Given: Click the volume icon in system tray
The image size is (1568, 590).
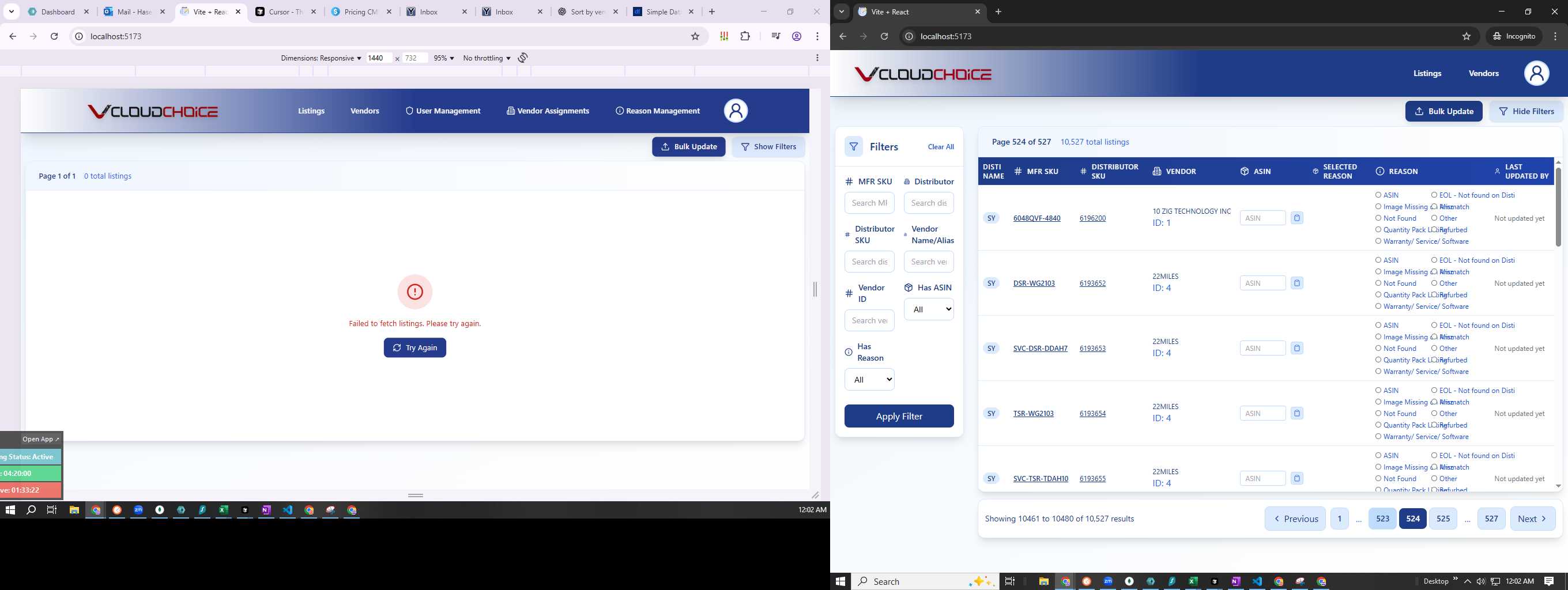Looking at the screenshot, I should click(1480, 581).
